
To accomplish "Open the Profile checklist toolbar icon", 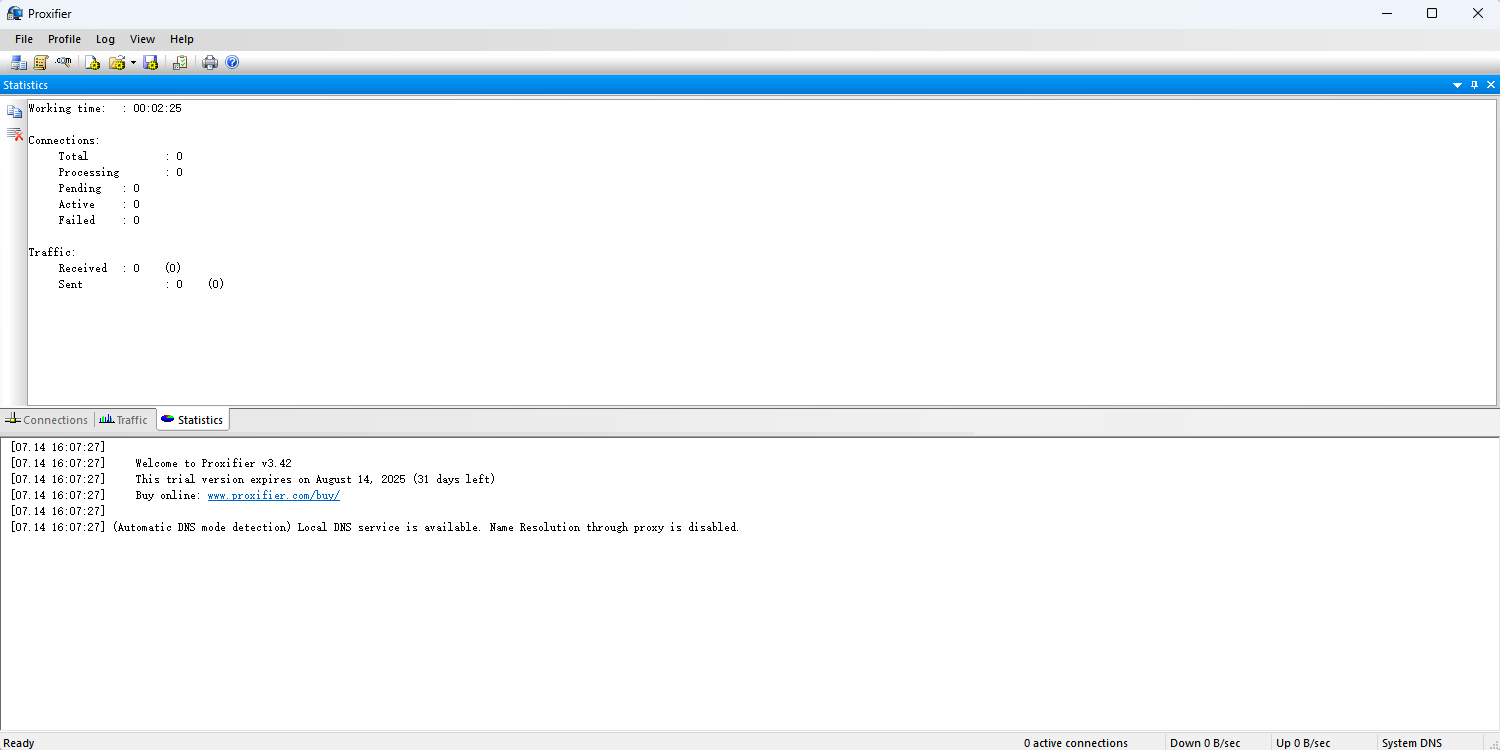I will (180, 62).
